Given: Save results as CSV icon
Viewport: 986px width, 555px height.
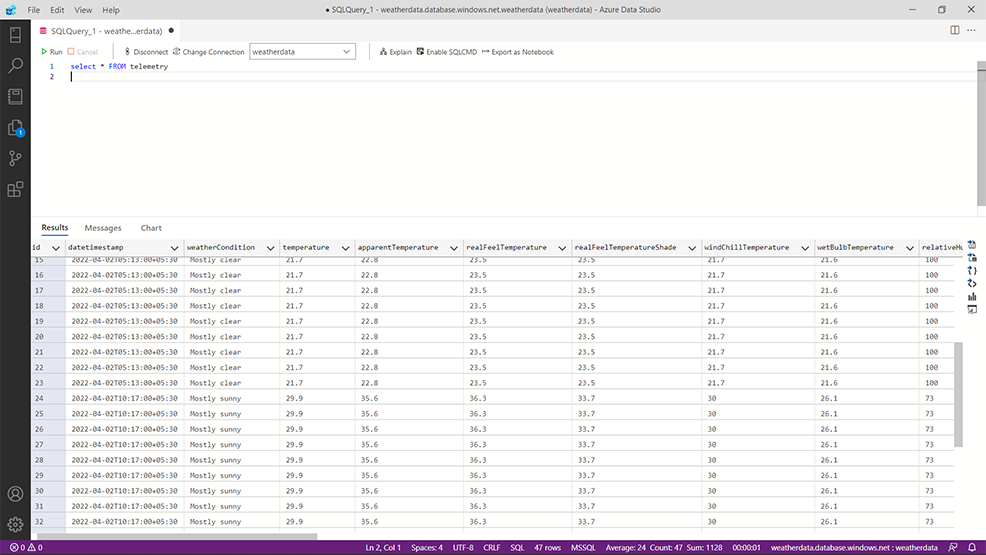Looking at the screenshot, I should 972,245.
